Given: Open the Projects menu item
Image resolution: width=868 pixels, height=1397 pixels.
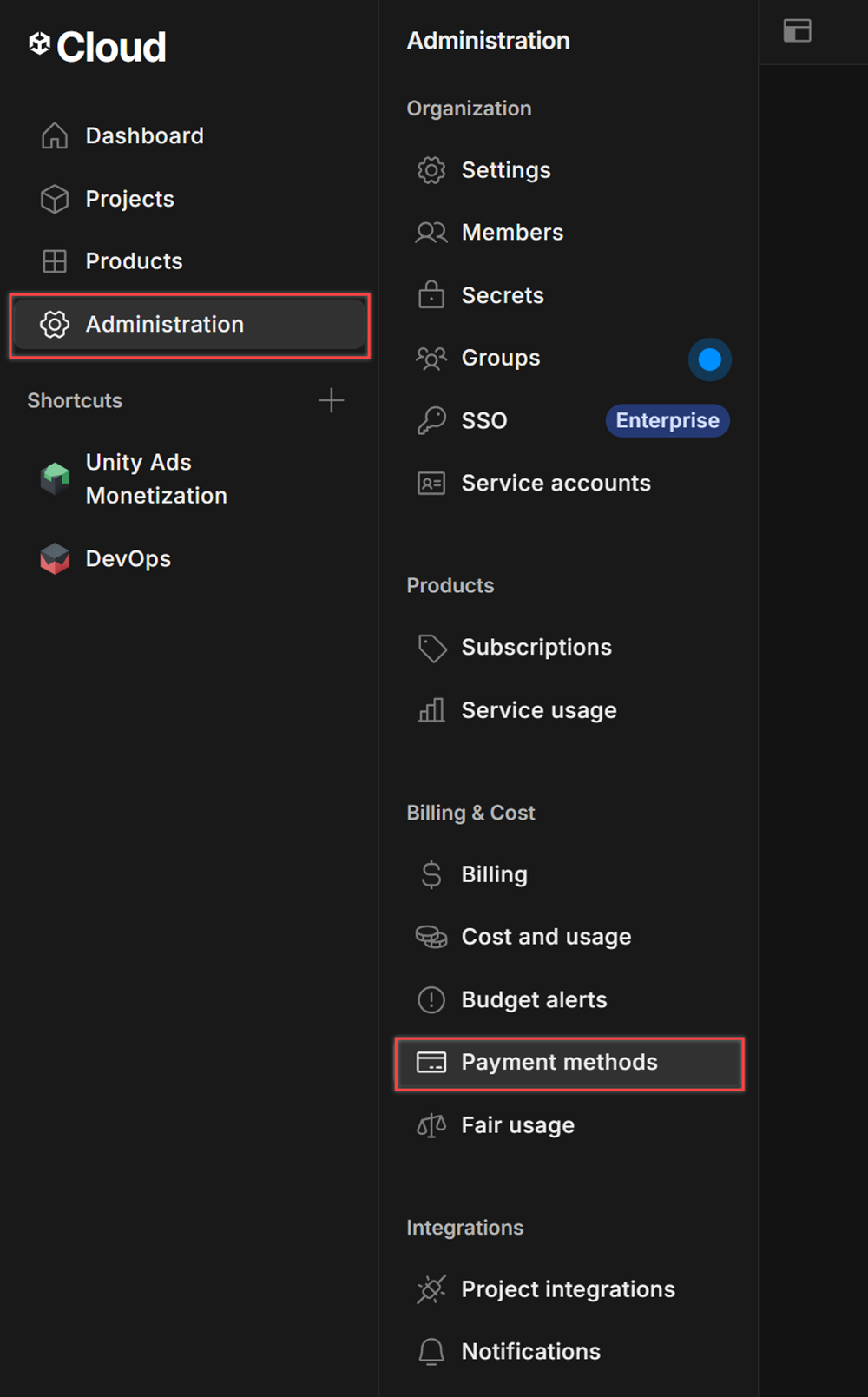Looking at the screenshot, I should 189,199.
